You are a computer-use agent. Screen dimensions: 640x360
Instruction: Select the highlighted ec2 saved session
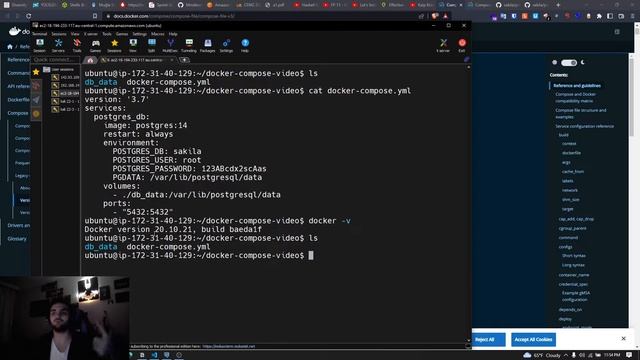65,93
